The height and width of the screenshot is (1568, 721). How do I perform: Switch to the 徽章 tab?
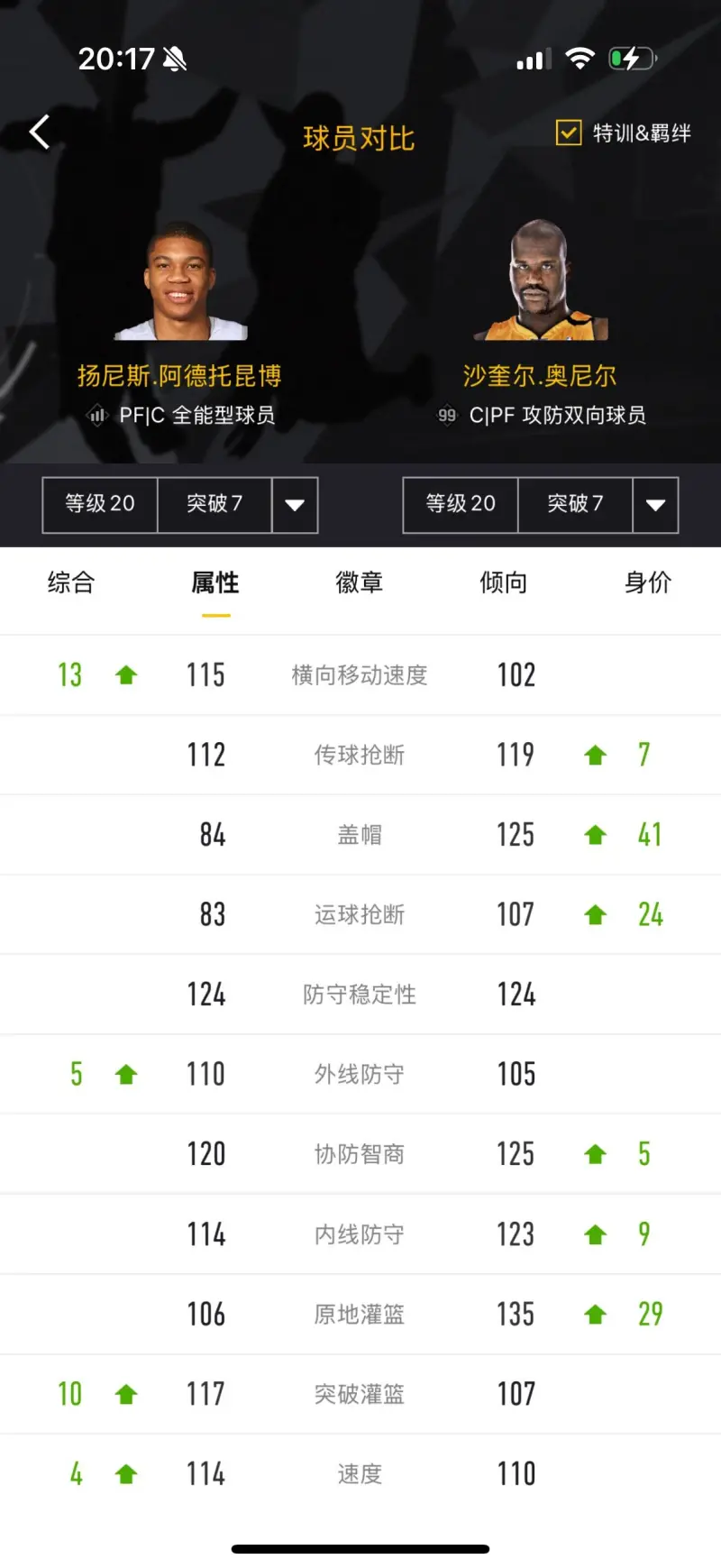click(x=360, y=582)
